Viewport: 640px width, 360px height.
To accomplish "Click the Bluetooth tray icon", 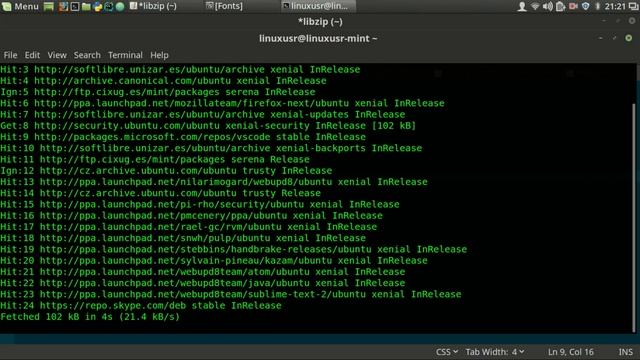I will pos(597,6).
